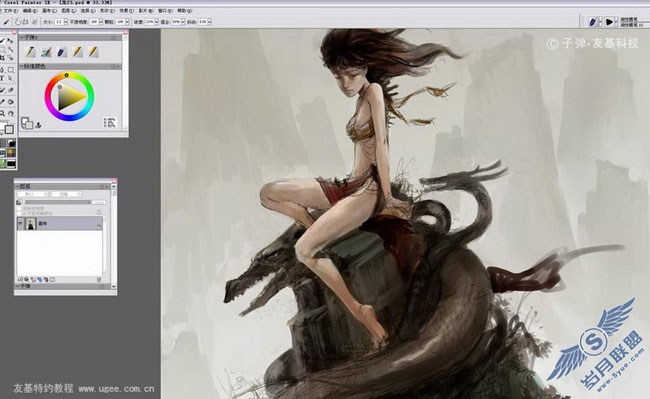Image resolution: width=650 pixels, height=399 pixels.
Task: Select the Text tool
Action: pyautogui.click(x=2, y=78)
